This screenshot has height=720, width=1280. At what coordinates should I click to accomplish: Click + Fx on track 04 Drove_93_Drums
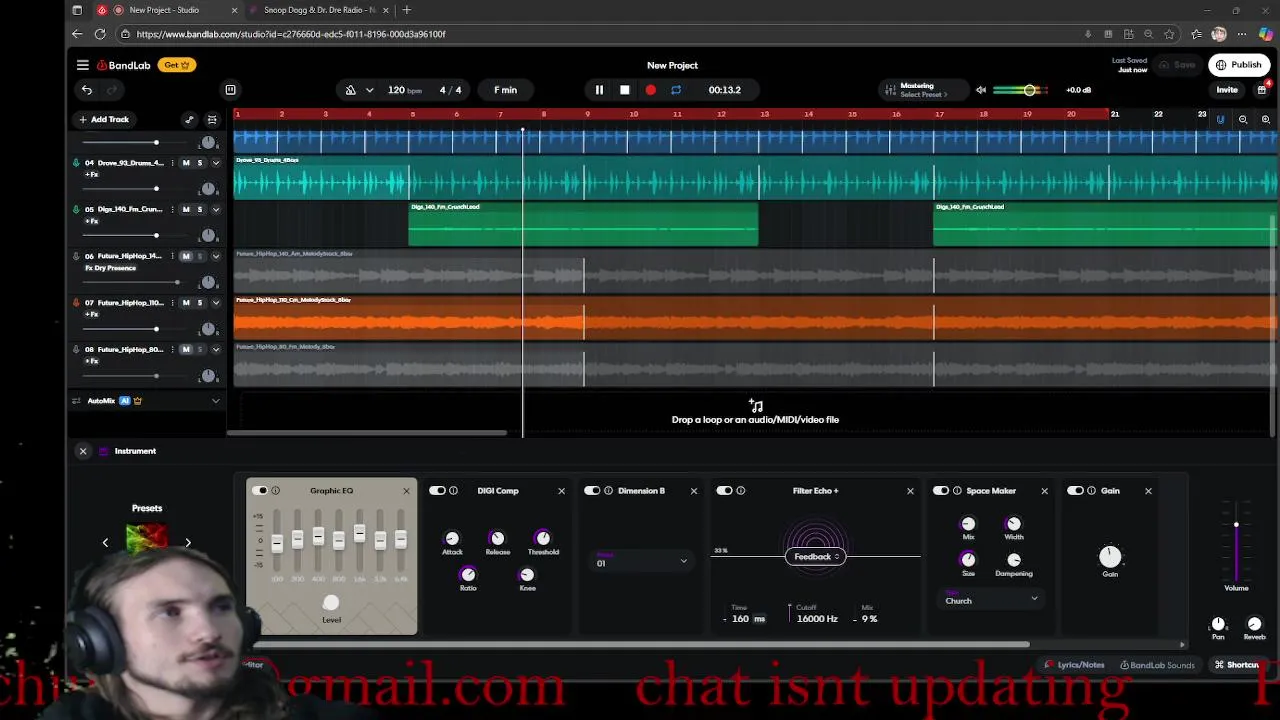pos(91,174)
